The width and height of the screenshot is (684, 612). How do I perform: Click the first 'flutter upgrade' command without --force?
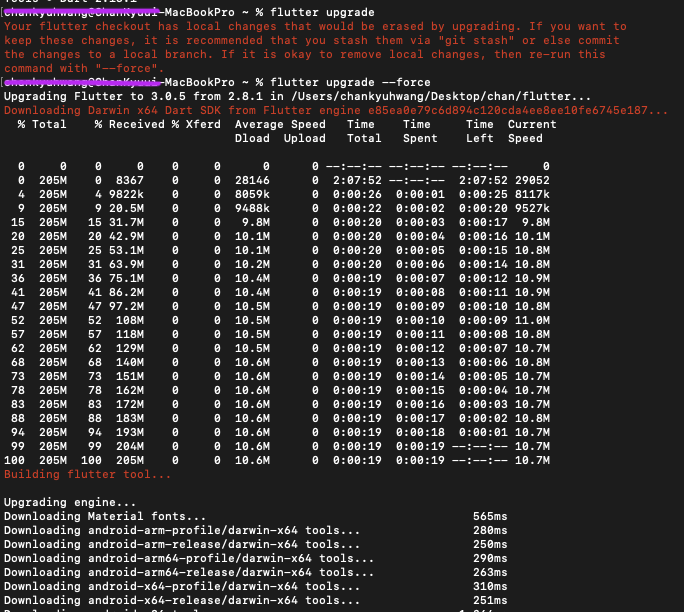click(322, 12)
